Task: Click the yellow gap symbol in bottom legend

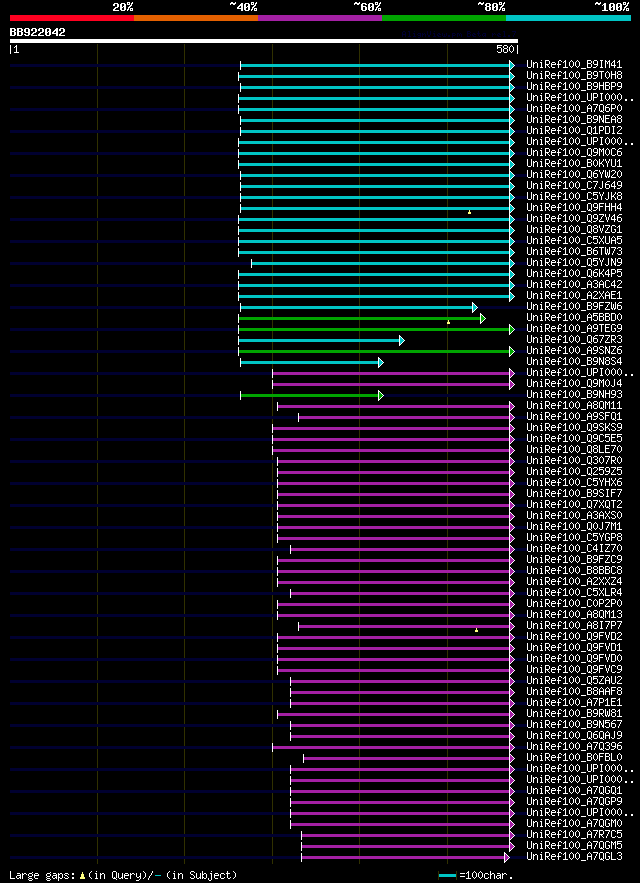Action: pyautogui.click(x=82, y=876)
